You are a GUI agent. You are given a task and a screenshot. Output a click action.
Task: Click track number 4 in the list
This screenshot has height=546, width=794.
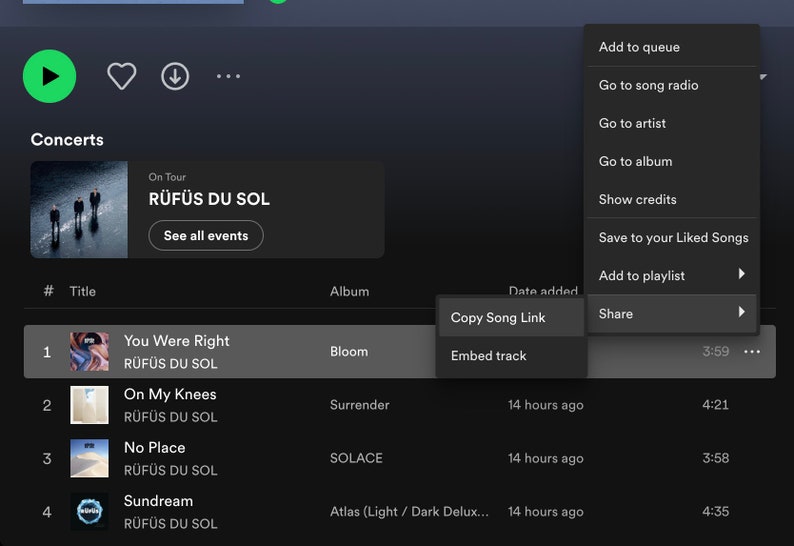pos(47,512)
